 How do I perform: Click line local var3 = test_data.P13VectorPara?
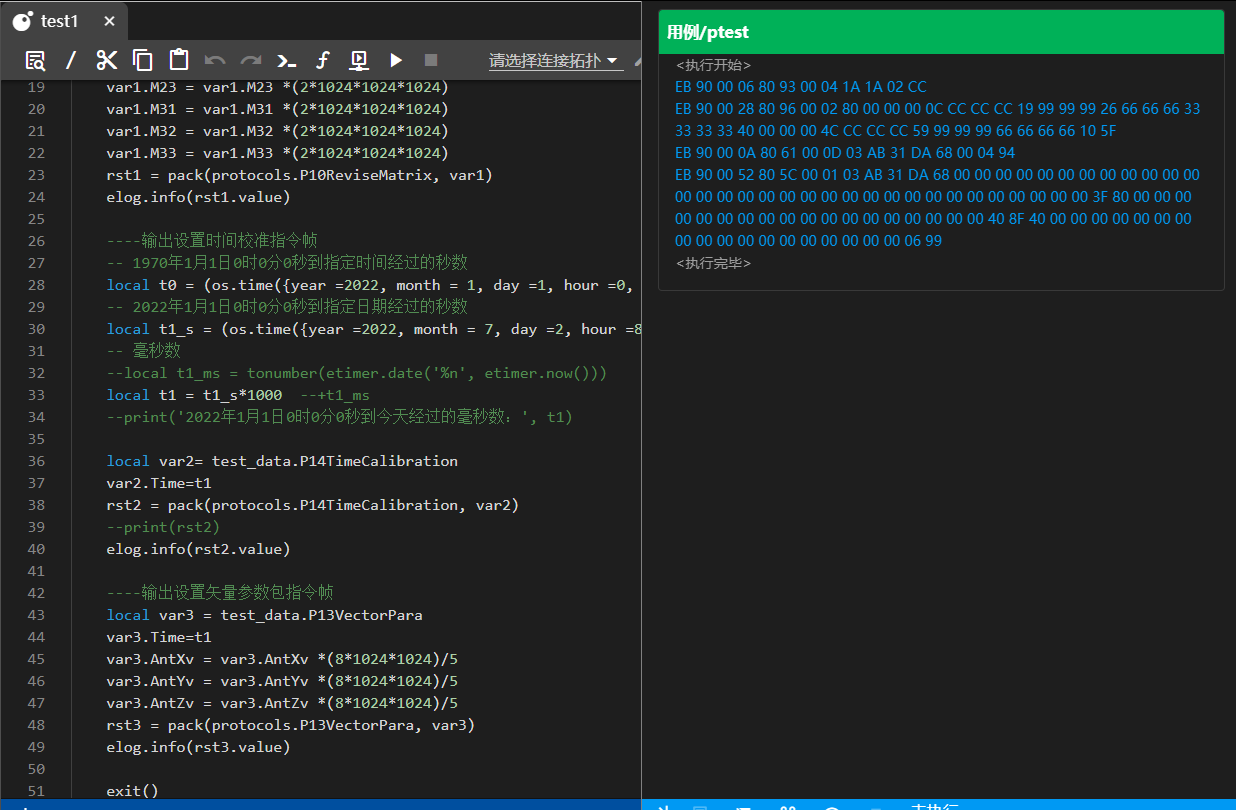click(x=265, y=615)
